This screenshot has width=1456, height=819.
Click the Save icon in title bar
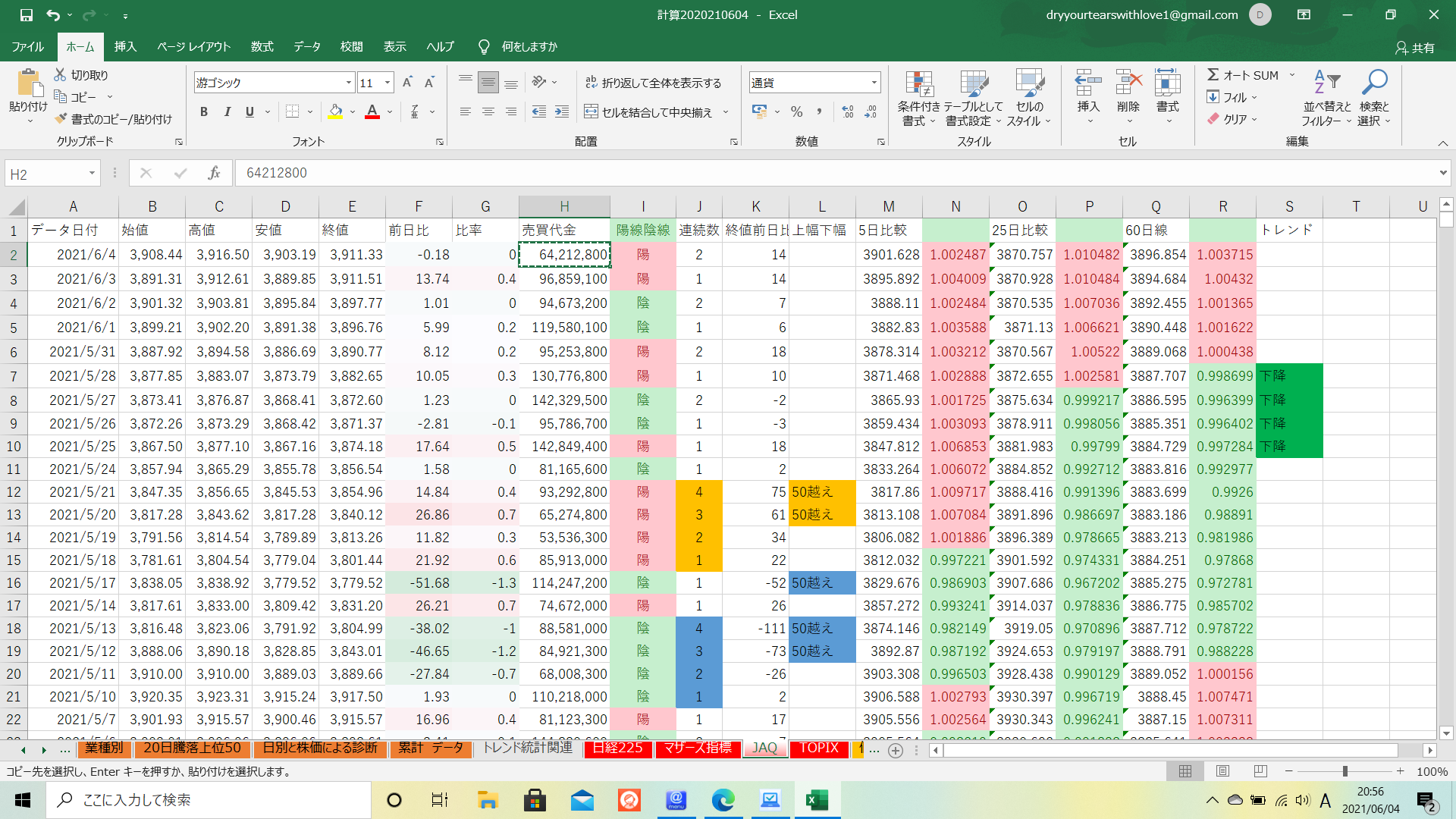pyautogui.click(x=26, y=14)
